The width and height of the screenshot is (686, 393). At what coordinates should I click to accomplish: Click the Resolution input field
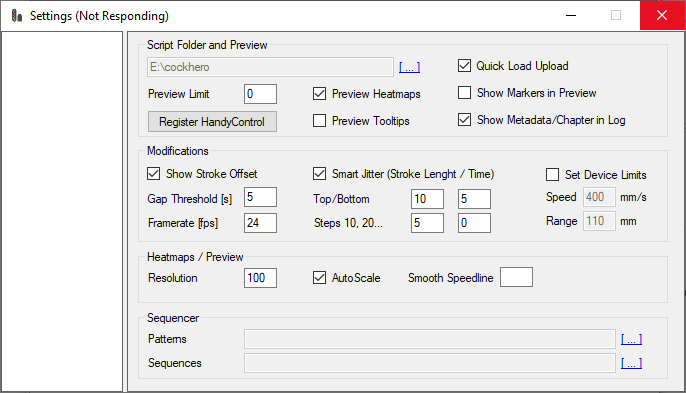(260, 278)
